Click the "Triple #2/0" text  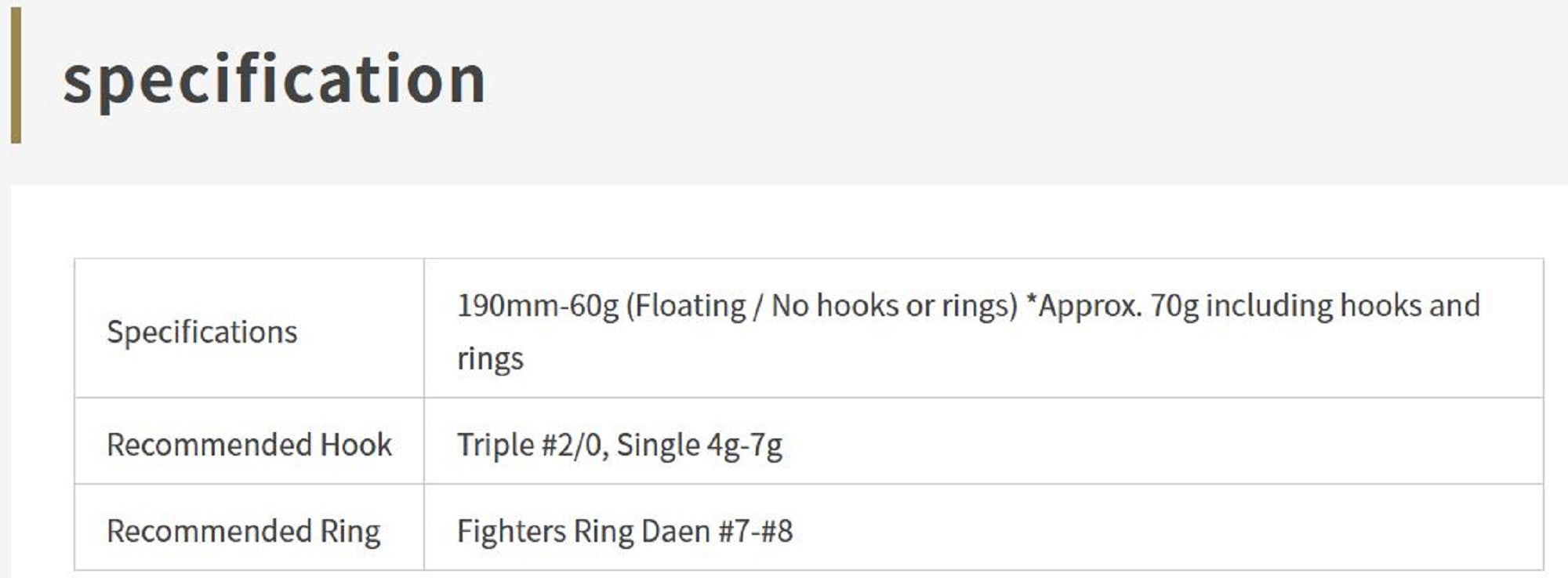coord(530,445)
